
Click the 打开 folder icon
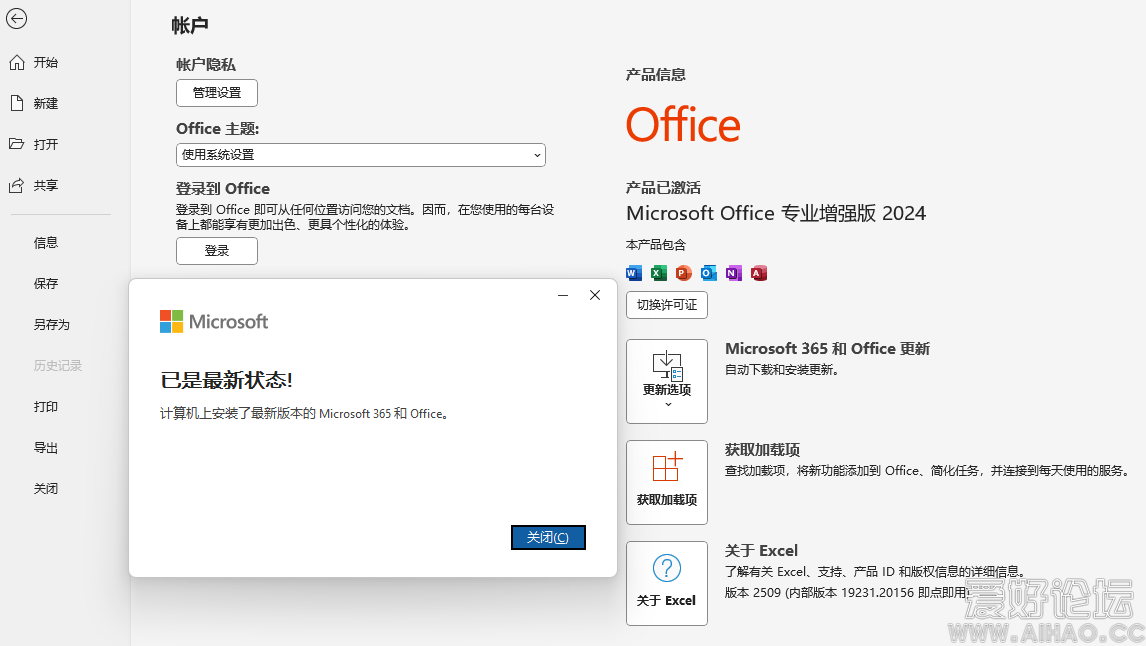tap(17, 144)
